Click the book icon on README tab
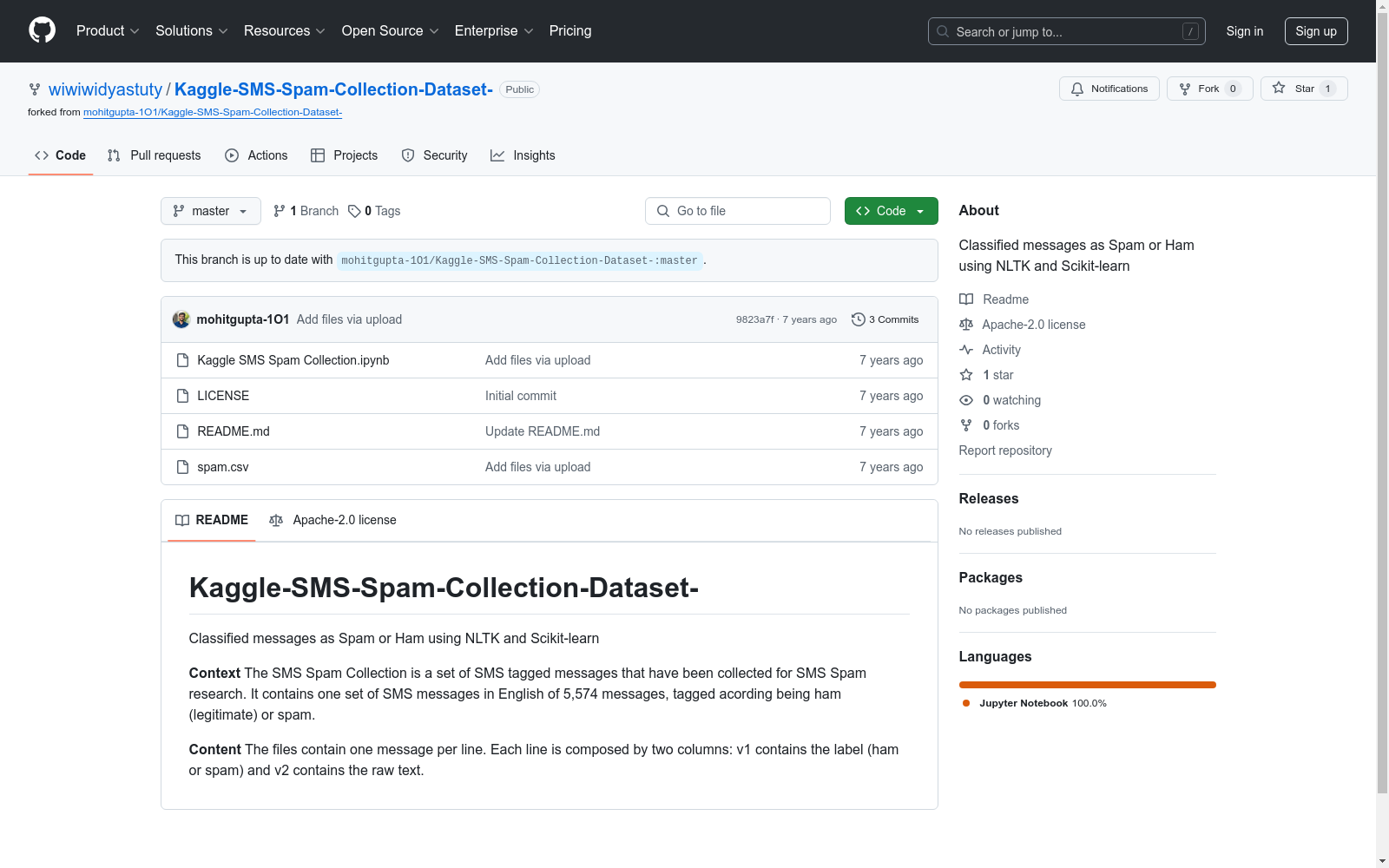 [182, 520]
